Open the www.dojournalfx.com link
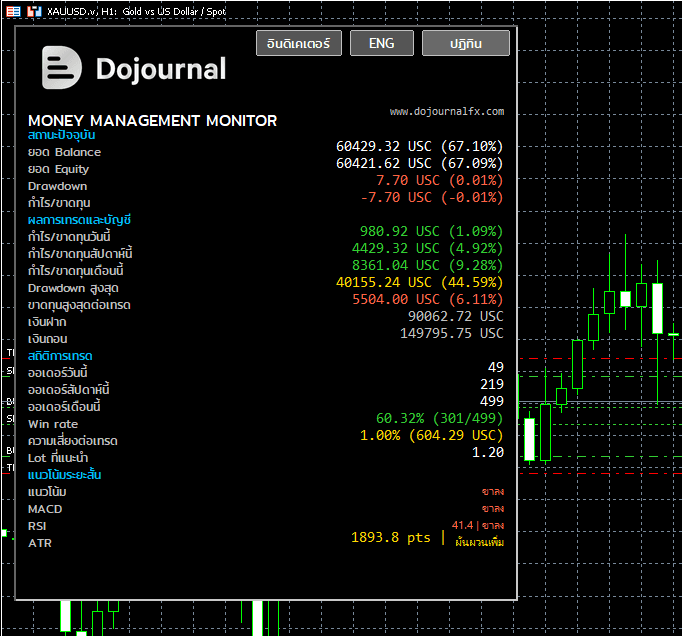 point(447,111)
